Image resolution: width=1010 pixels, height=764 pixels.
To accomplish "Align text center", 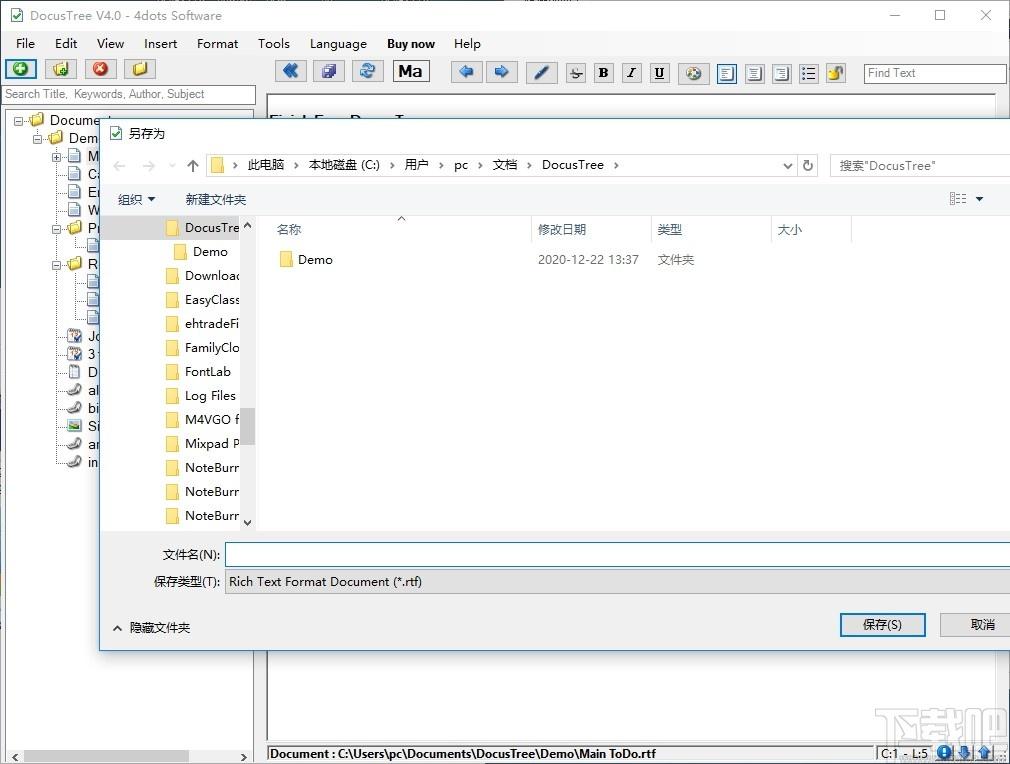I will pyautogui.click(x=754, y=73).
